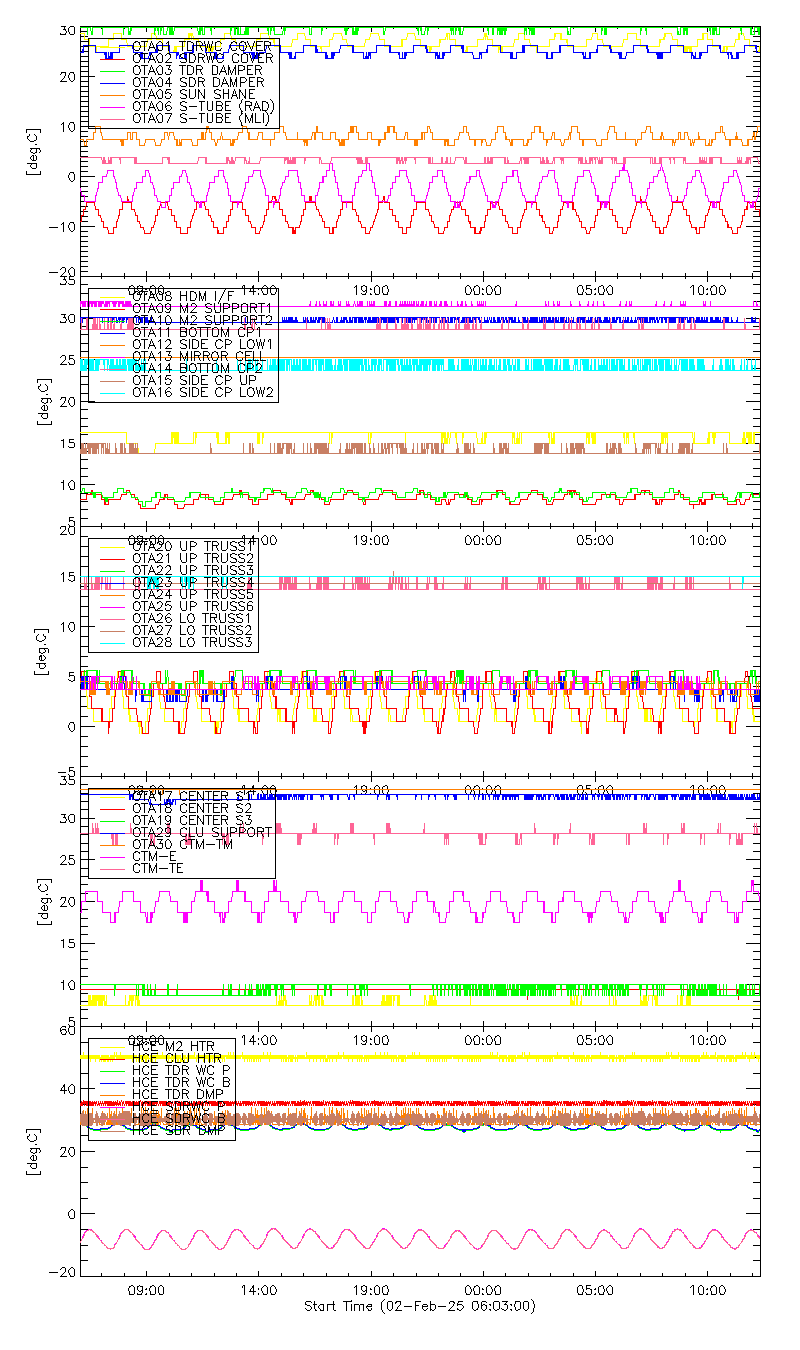Select the 'CTM-E' legend entry
This screenshot has height=1350, width=800.
152,856
